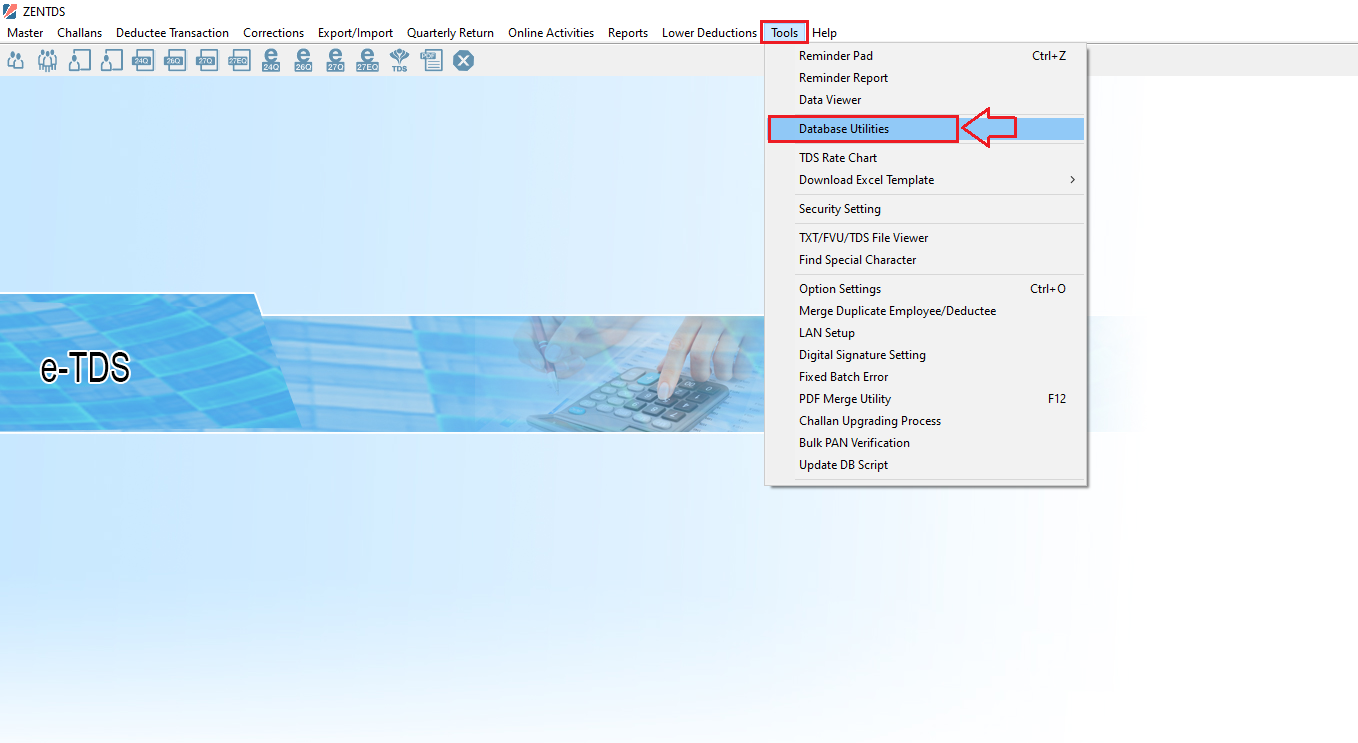1358x743 pixels.
Task: Select Find Special Character entry
Action: (926, 260)
